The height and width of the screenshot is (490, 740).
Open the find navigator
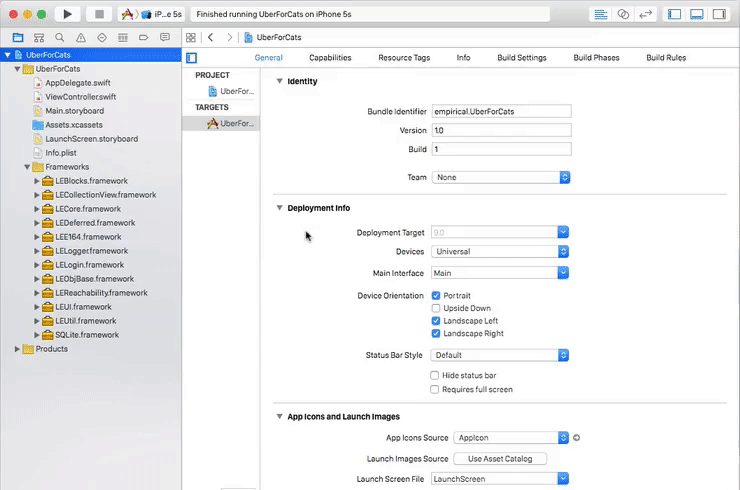click(59, 37)
